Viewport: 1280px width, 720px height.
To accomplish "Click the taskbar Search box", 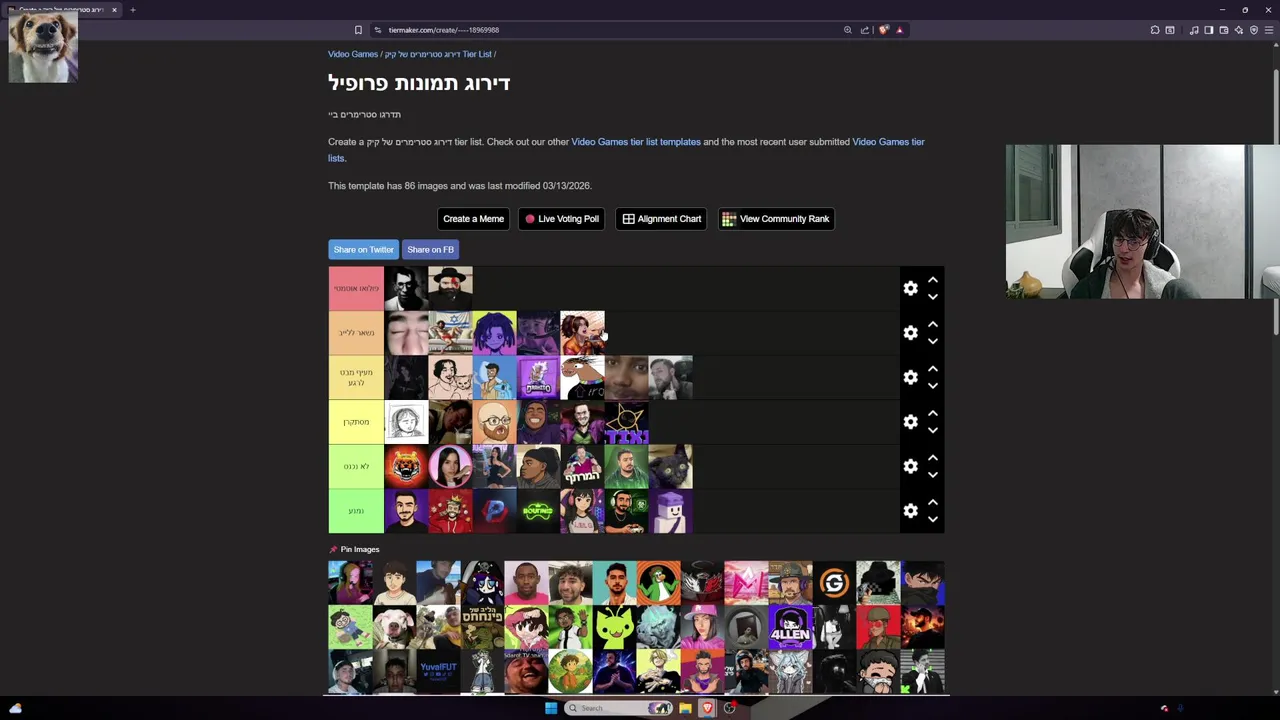I will pos(617,708).
